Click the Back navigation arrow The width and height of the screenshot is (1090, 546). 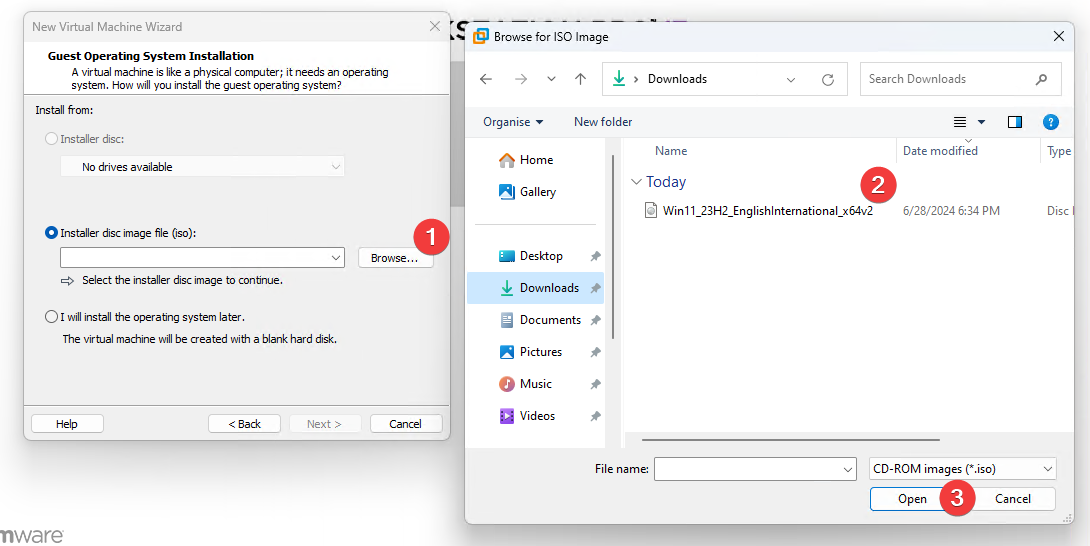(486, 79)
